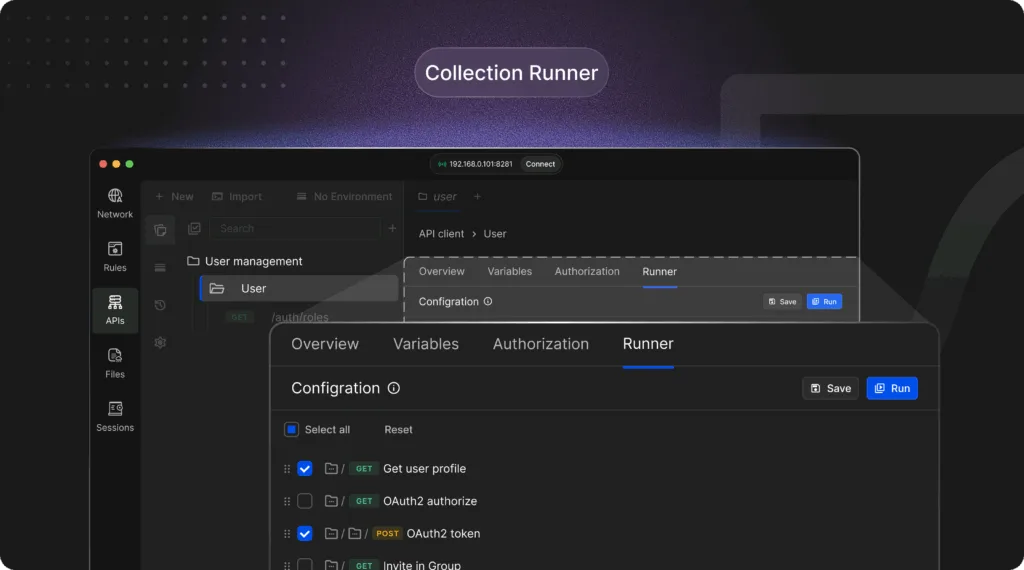Toggle the Select all checkbox

coord(292,430)
